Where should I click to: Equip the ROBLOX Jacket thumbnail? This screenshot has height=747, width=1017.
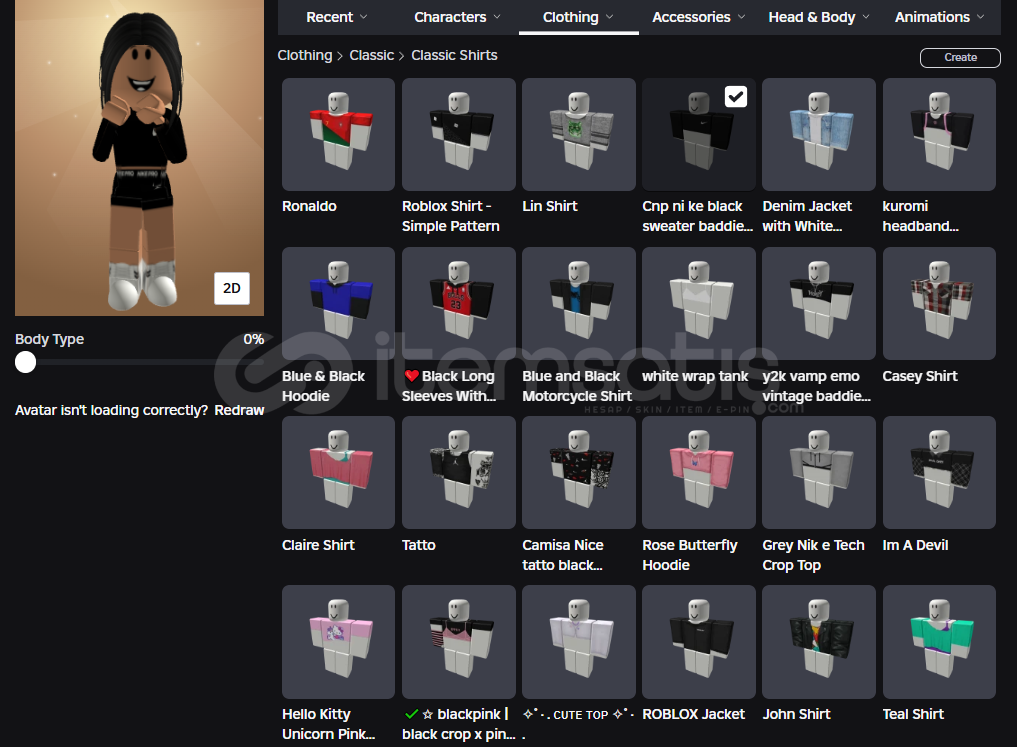click(x=699, y=642)
